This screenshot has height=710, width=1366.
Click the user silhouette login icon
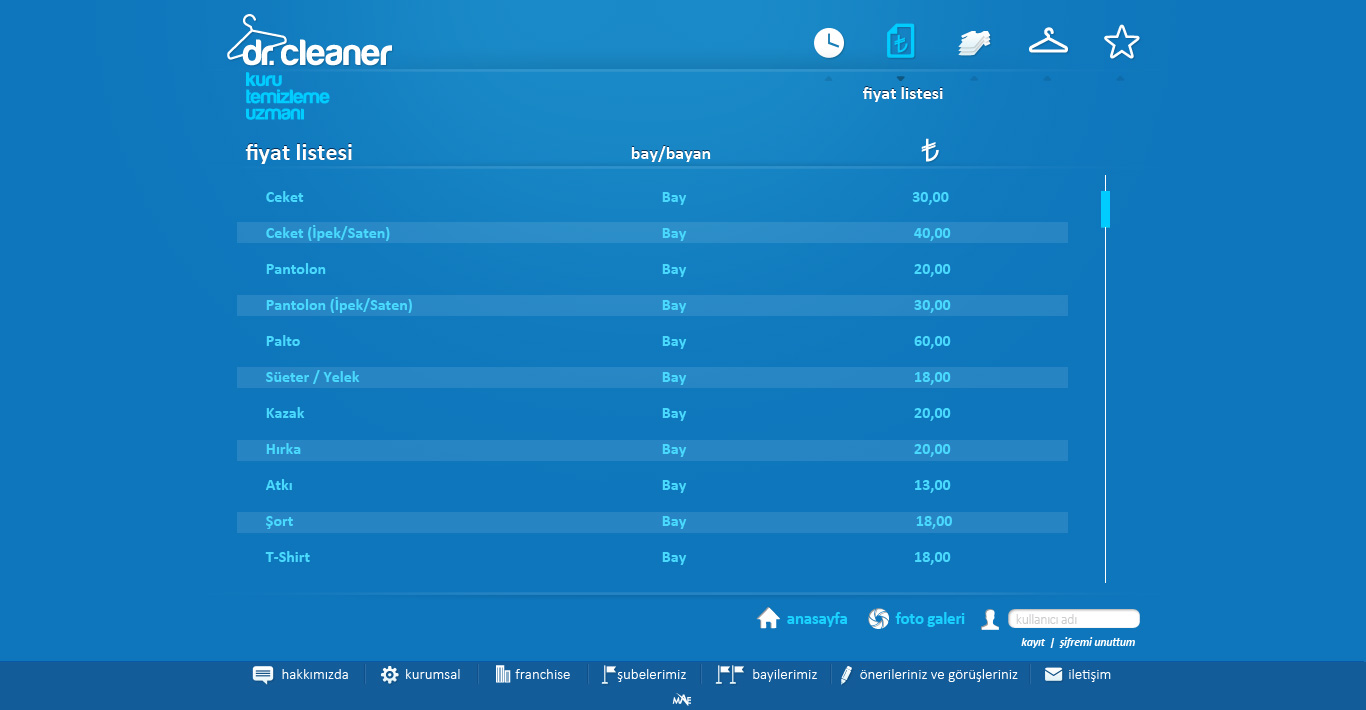coord(990,620)
